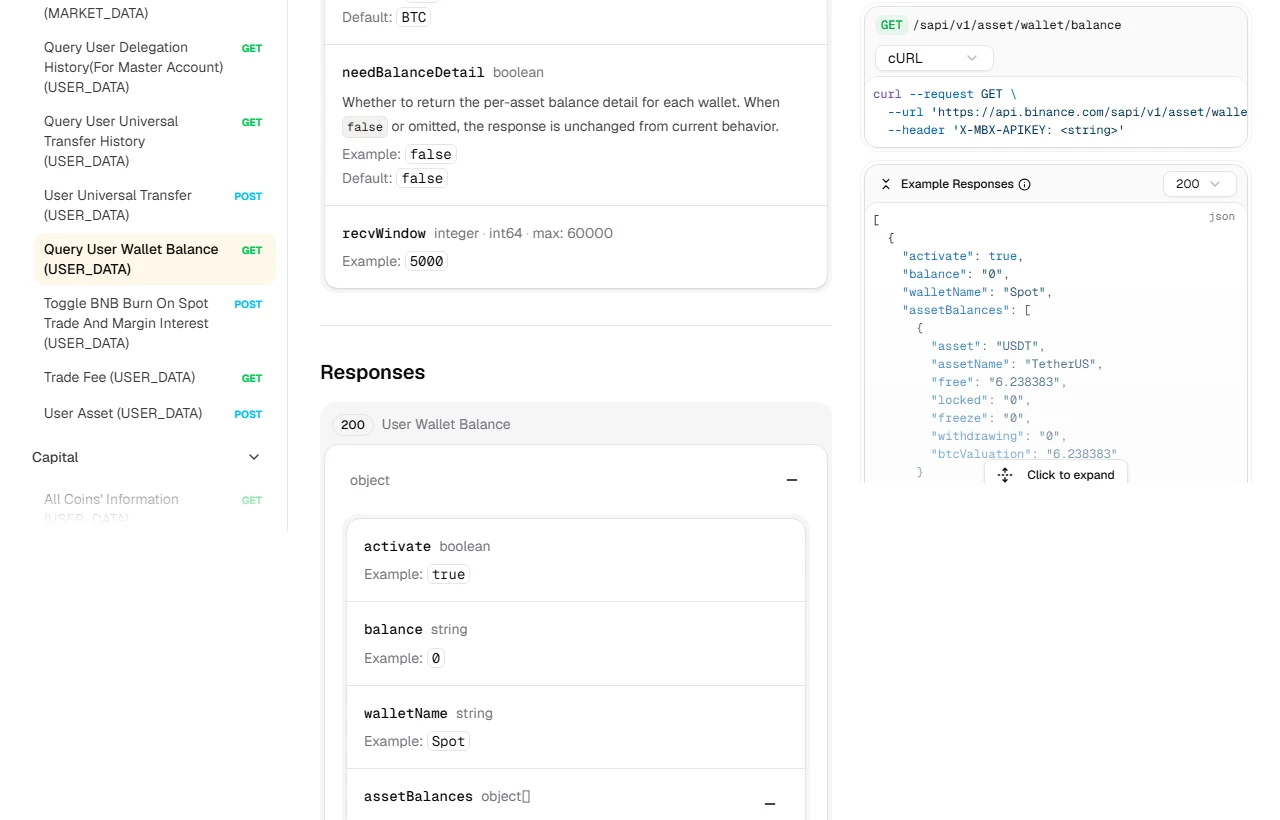Click the X-MBX-APIKEY header line in curl
Image resolution: width=1280 pixels, height=820 pixels.
coord(1005,130)
